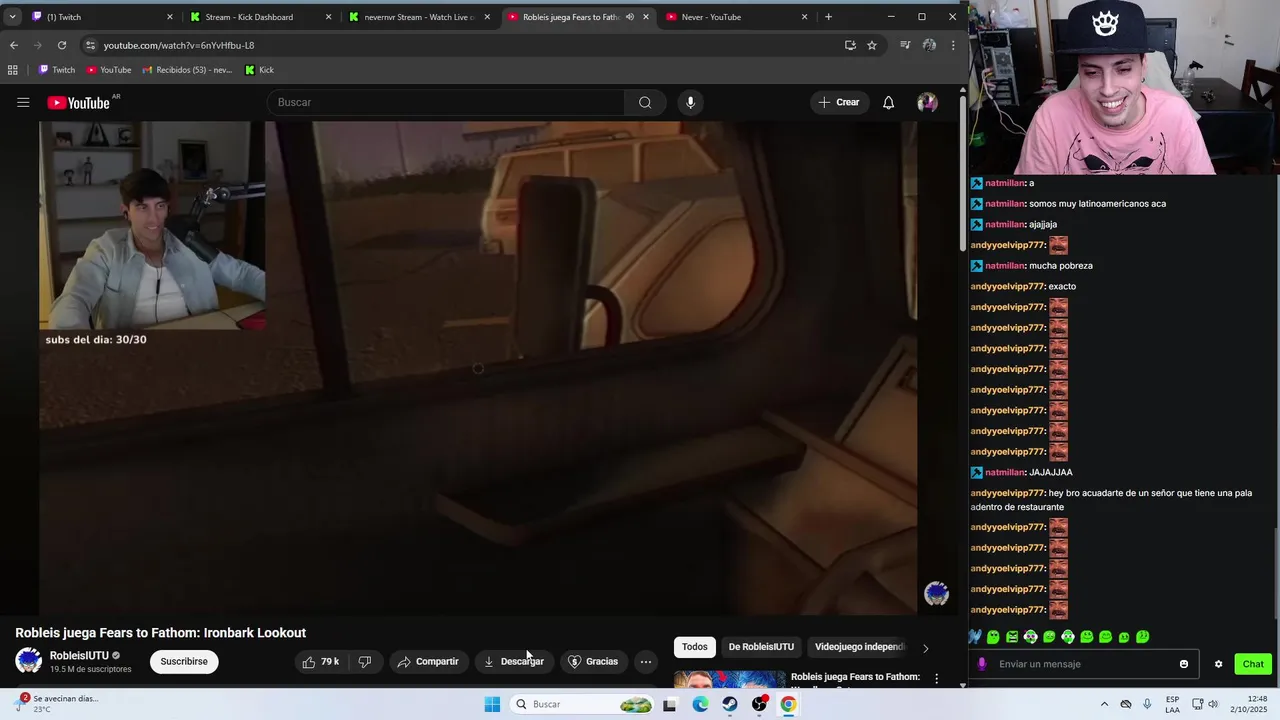This screenshot has width=1280, height=720.
Task: Run search with the magnifier button
Action: 645,102
